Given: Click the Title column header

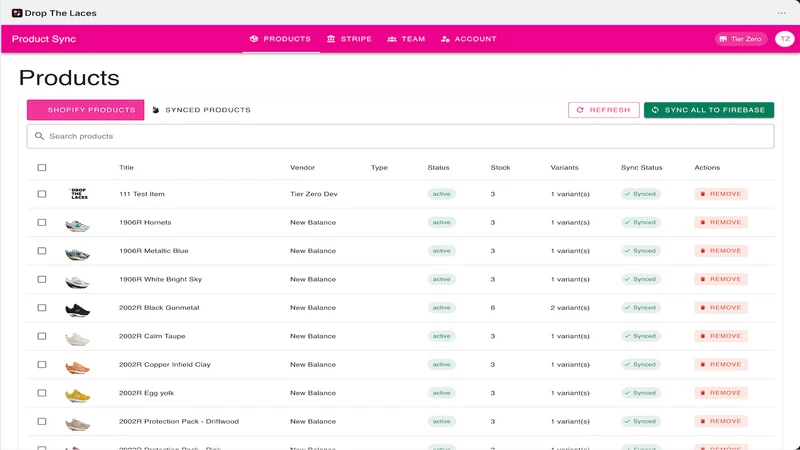Looking at the screenshot, I should pyautogui.click(x=126, y=167).
